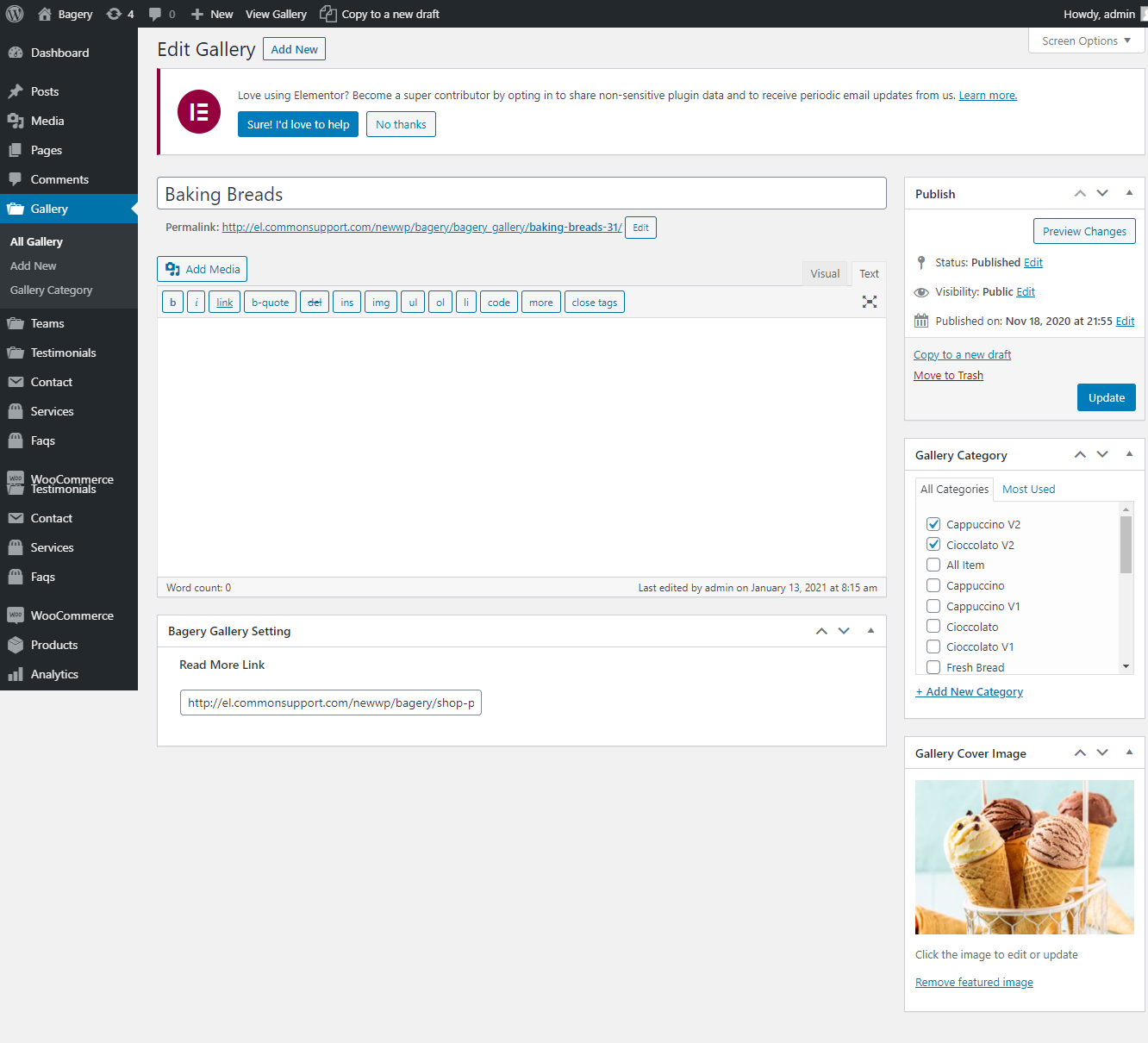
Task: Collapse the Publish panel with triangle toggle
Action: click(x=1129, y=193)
